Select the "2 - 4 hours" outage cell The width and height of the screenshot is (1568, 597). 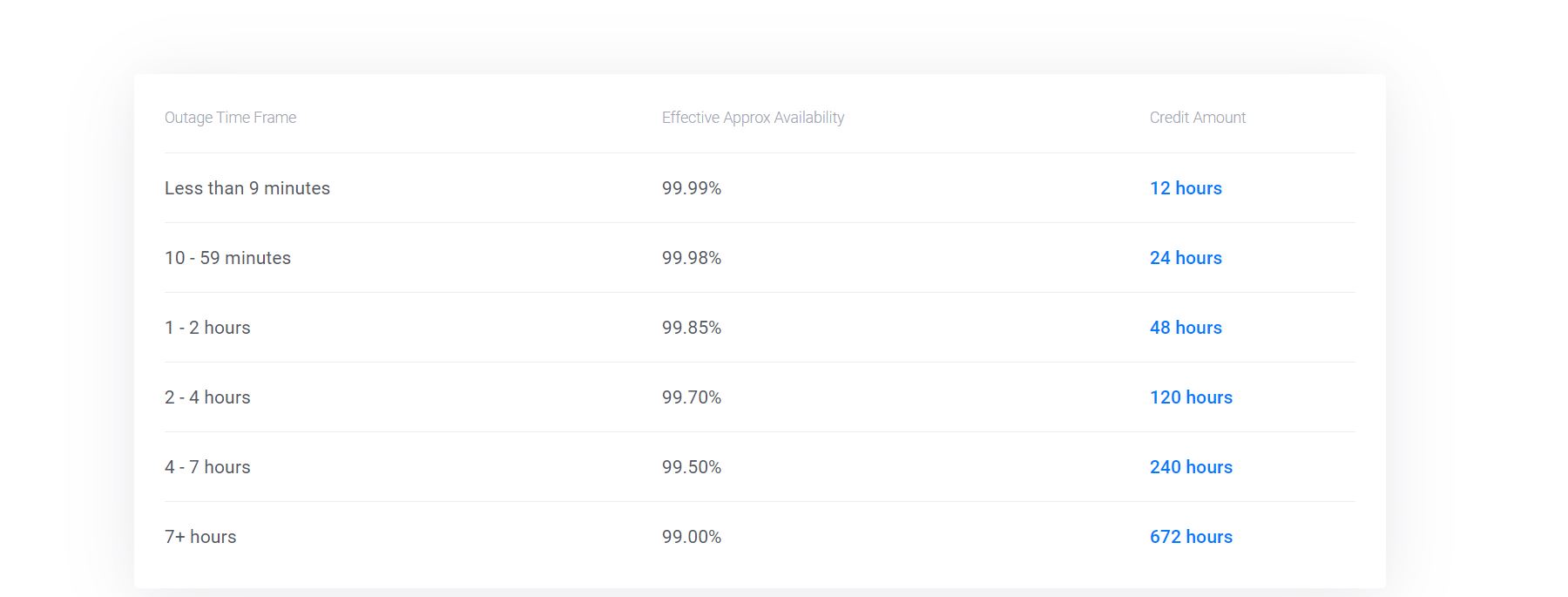tap(207, 397)
